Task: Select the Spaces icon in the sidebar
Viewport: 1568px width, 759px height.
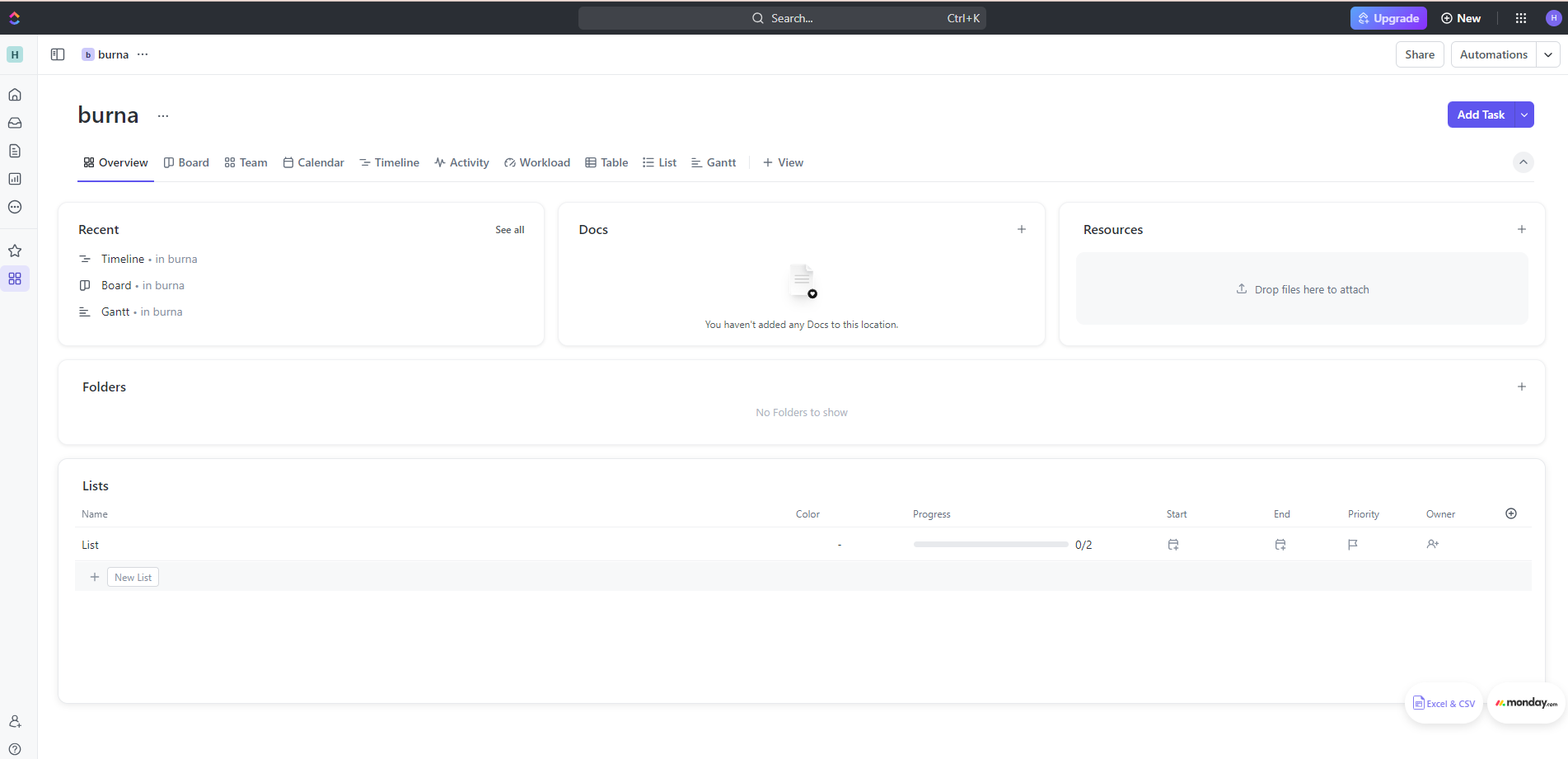Action: (x=15, y=279)
